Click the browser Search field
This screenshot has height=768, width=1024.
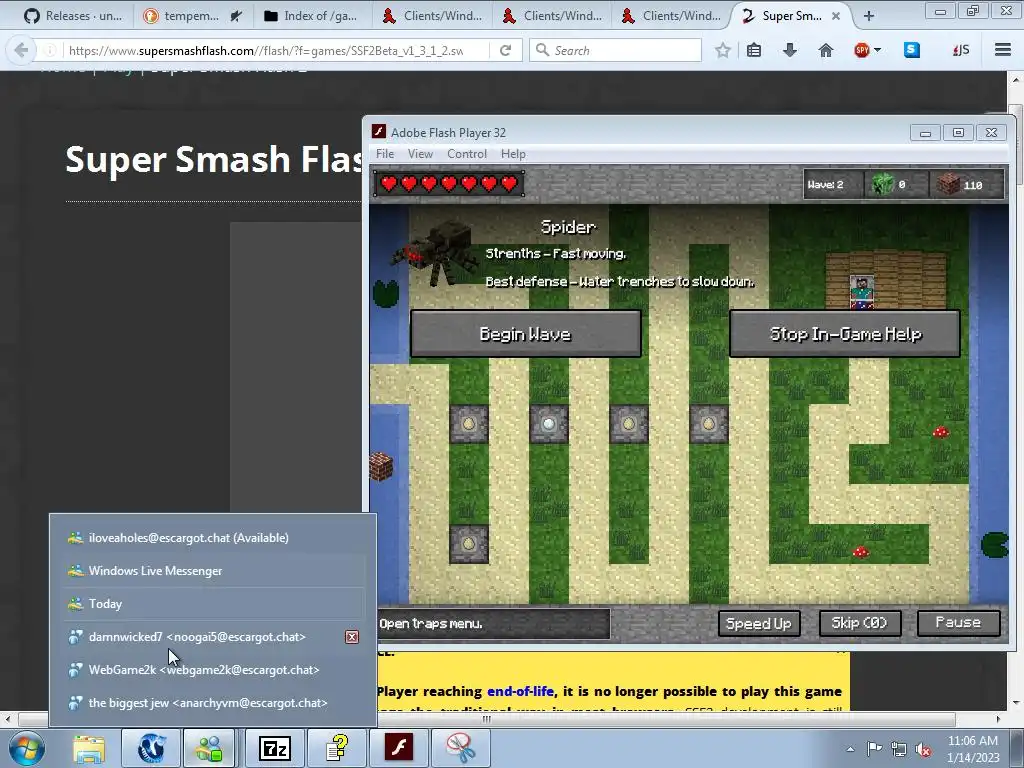(x=616, y=50)
